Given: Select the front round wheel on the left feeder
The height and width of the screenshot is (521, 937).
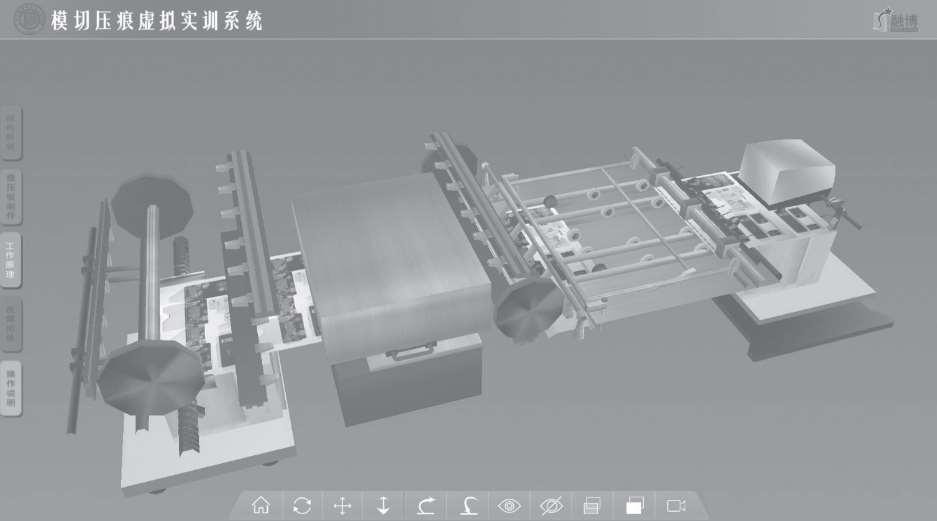Looking at the screenshot, I should pos(151,378).
